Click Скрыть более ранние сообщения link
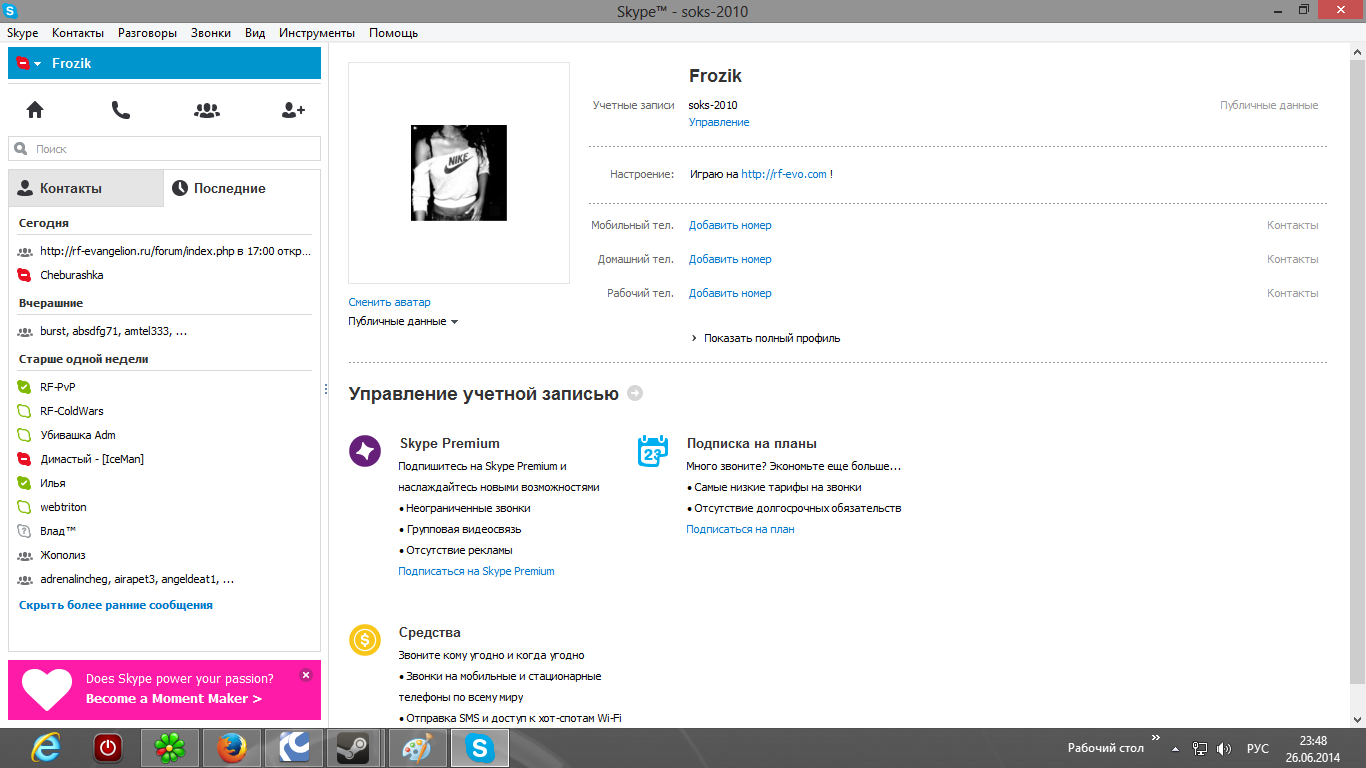 [x=116, y=605]
